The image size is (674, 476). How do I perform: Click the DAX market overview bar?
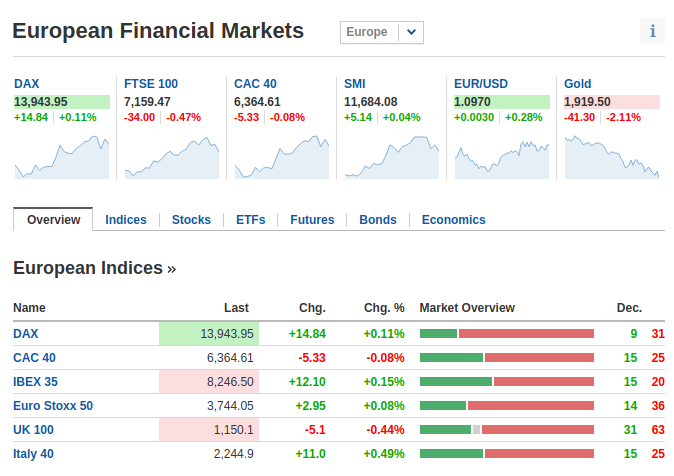507,334
